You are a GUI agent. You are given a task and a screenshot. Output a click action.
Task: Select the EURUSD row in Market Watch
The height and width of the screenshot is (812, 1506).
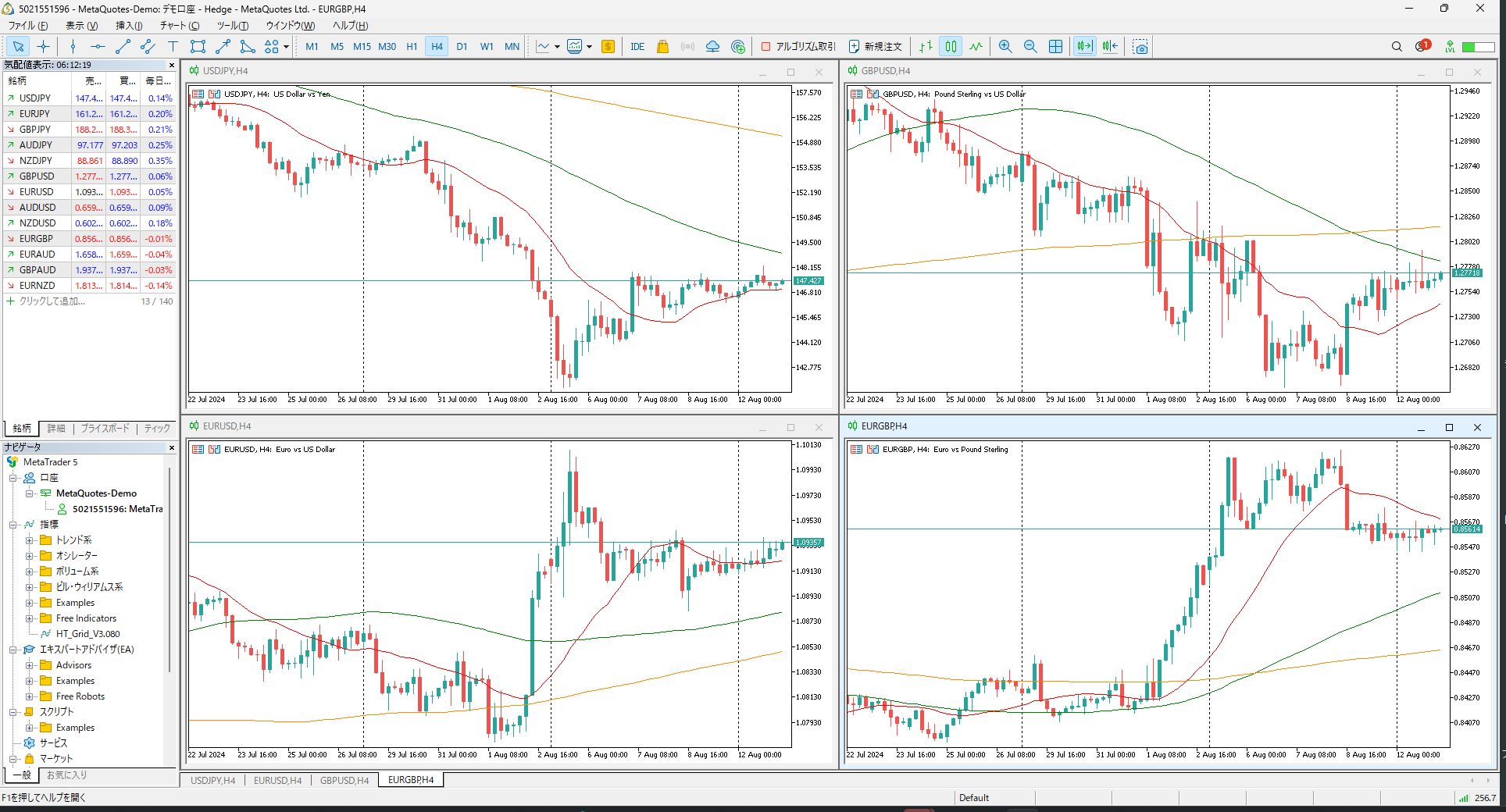(37, 192)
